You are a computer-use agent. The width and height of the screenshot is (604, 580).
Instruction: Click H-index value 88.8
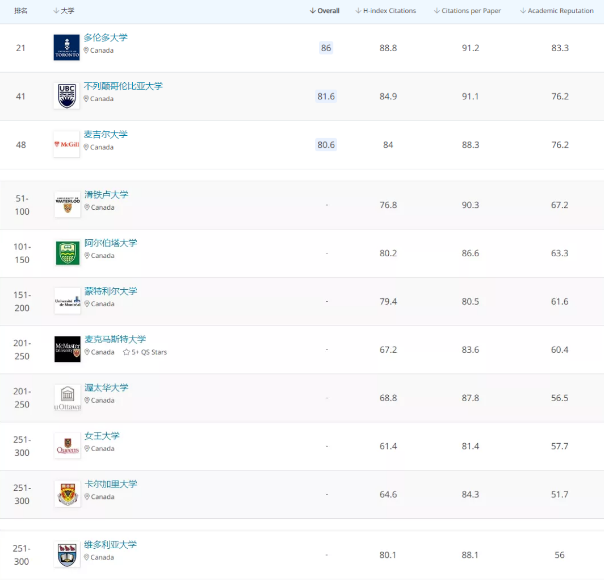coord(388,48)
